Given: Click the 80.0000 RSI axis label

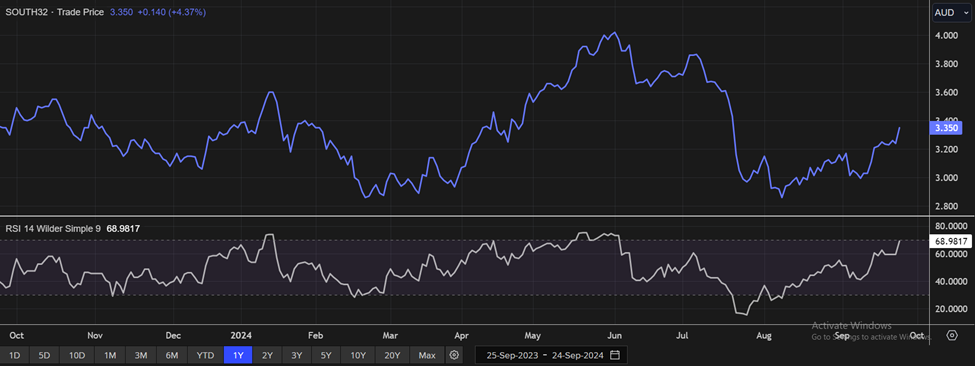Looking at the screenshot, I should pyautogui.click(x=951, y=226).
